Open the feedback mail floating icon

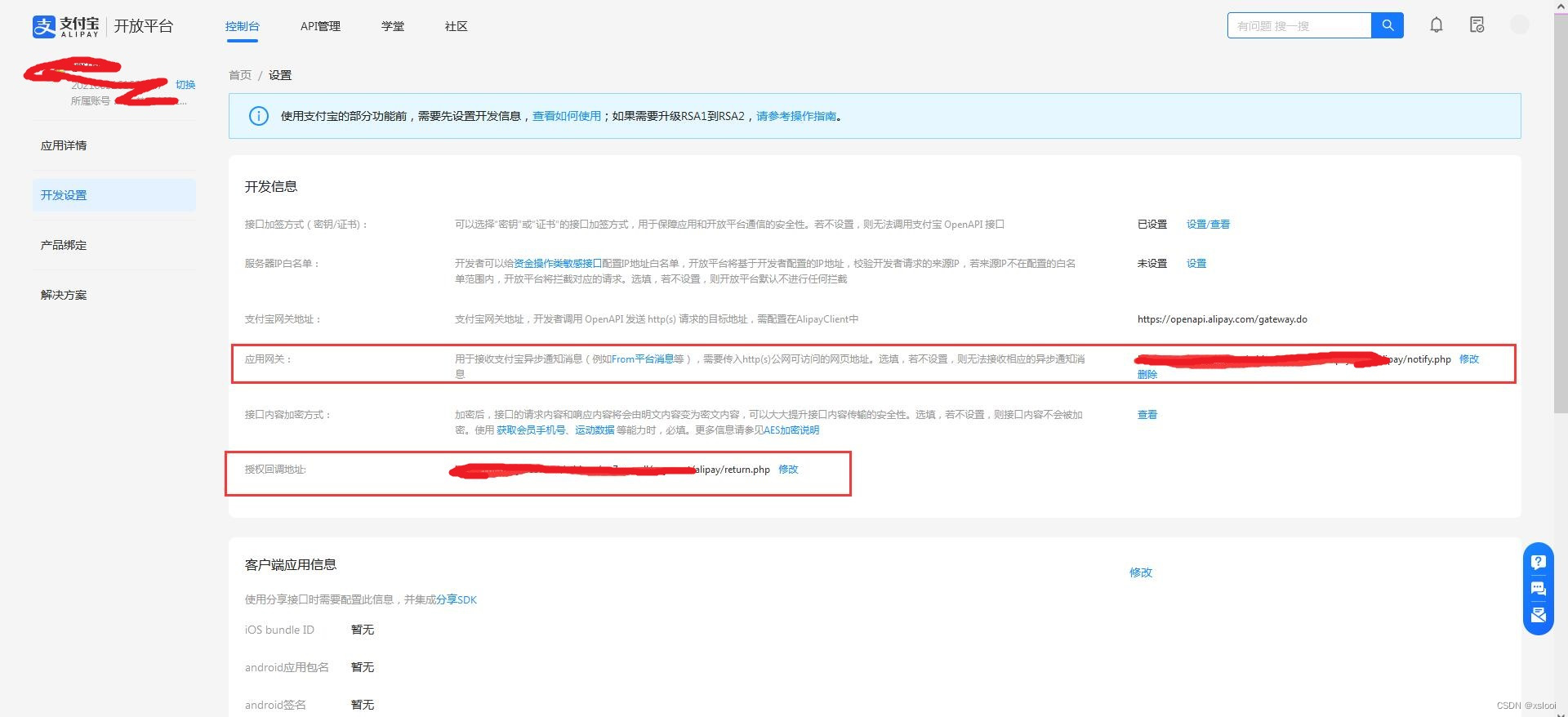[1539, 615]
